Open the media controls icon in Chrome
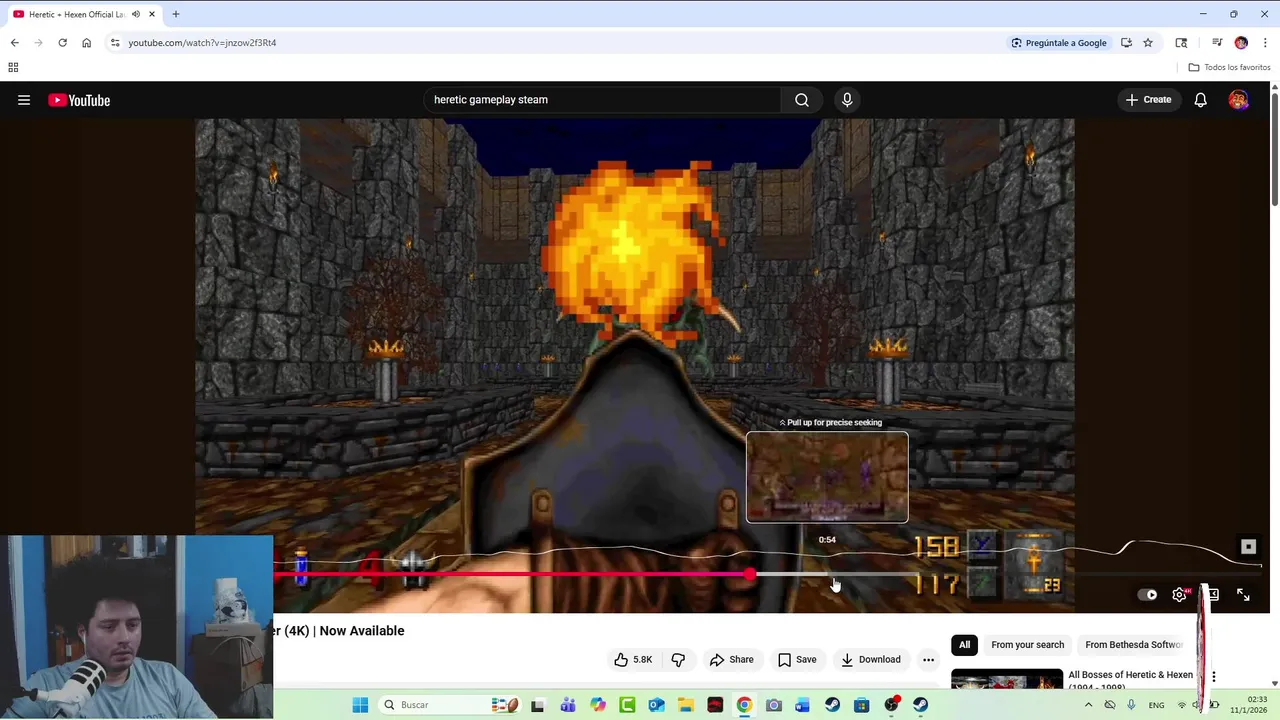1280x720 pixels. click(x=1217, y=43)
